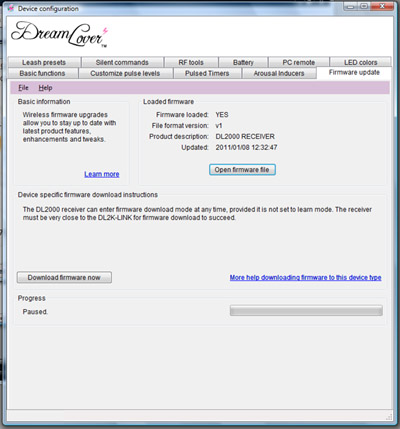Click the DreamLover app icon in title bar
400x429 pixels.
pyautogui.click(x=11, y=8)
